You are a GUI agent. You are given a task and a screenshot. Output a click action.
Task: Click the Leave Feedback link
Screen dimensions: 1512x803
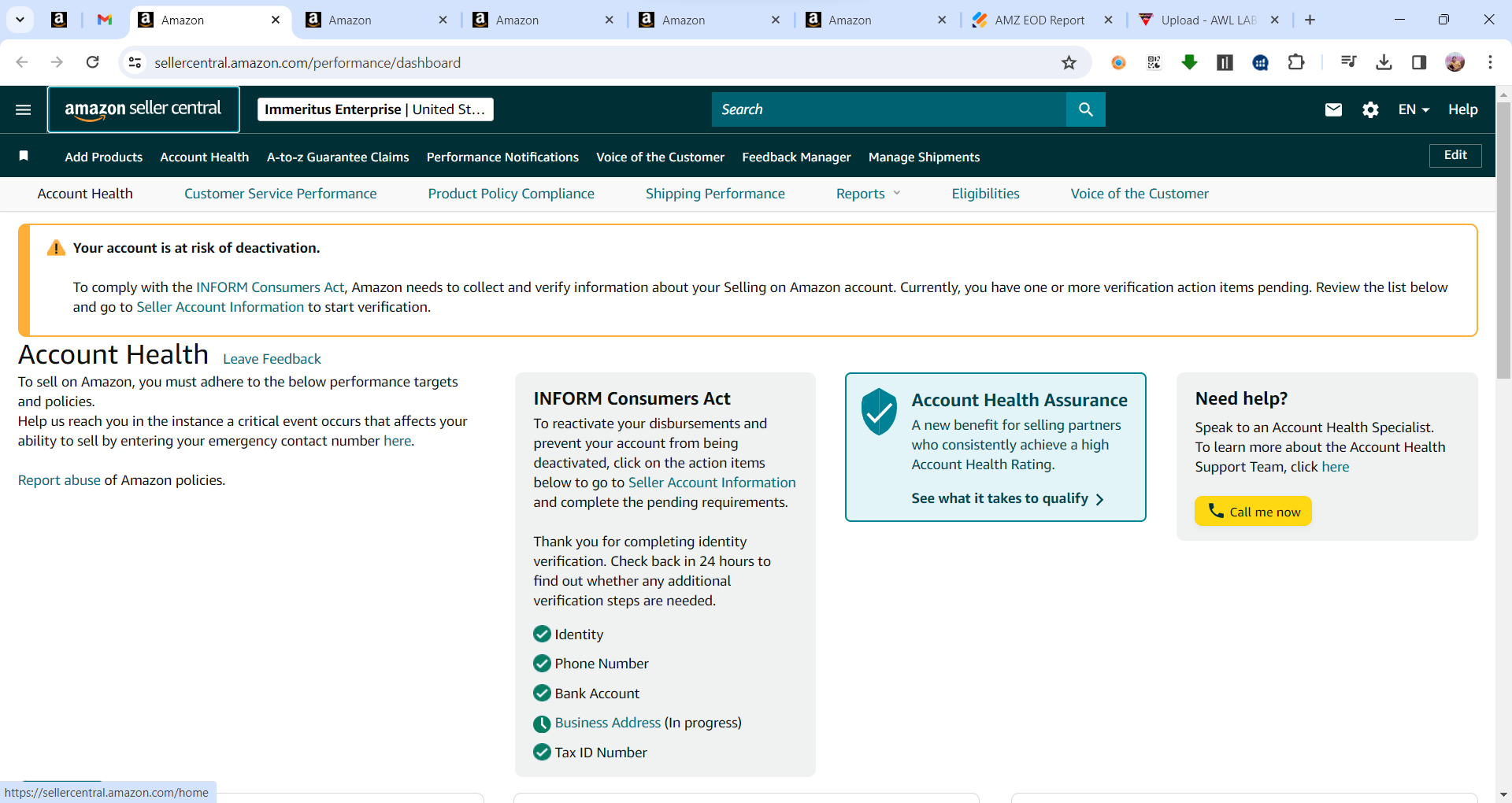(272, 359)
